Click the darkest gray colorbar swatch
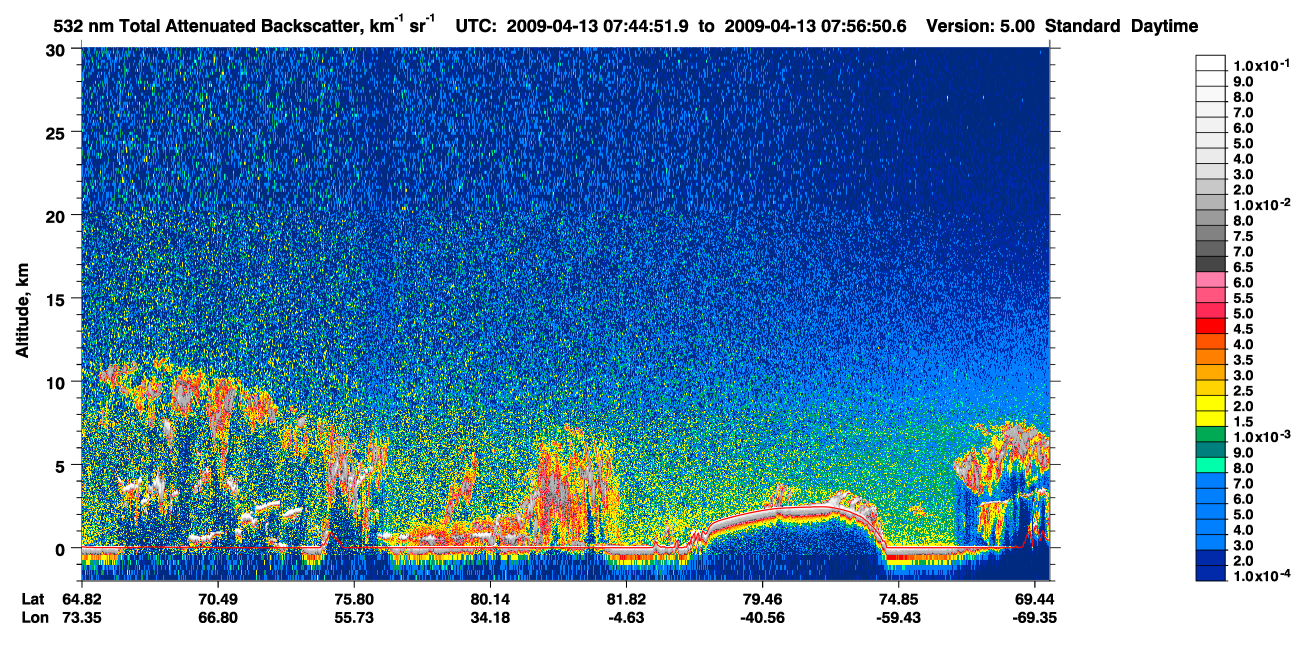 coord(1210,266)
